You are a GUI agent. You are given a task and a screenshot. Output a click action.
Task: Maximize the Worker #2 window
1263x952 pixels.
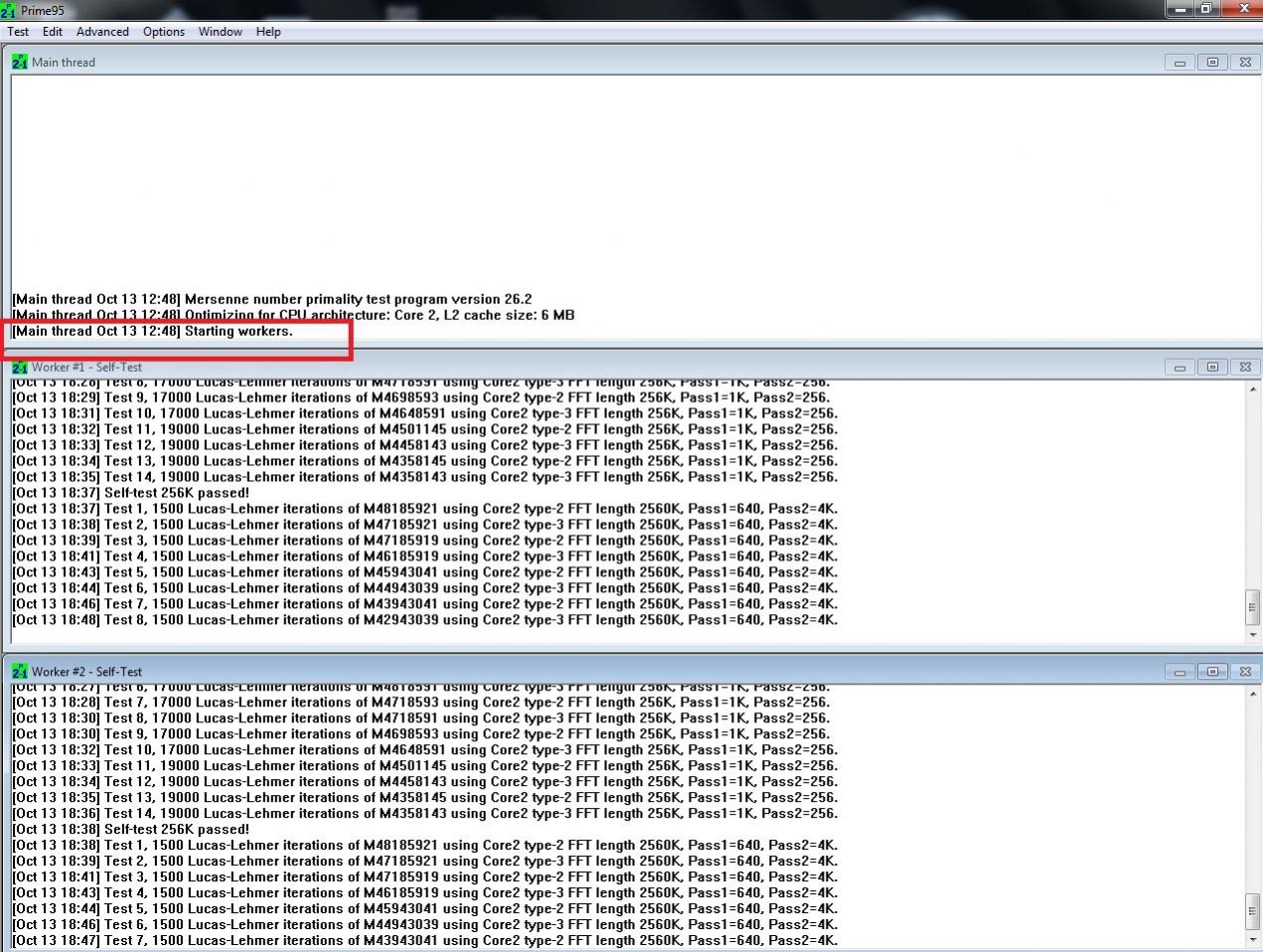click(1212, 672)
